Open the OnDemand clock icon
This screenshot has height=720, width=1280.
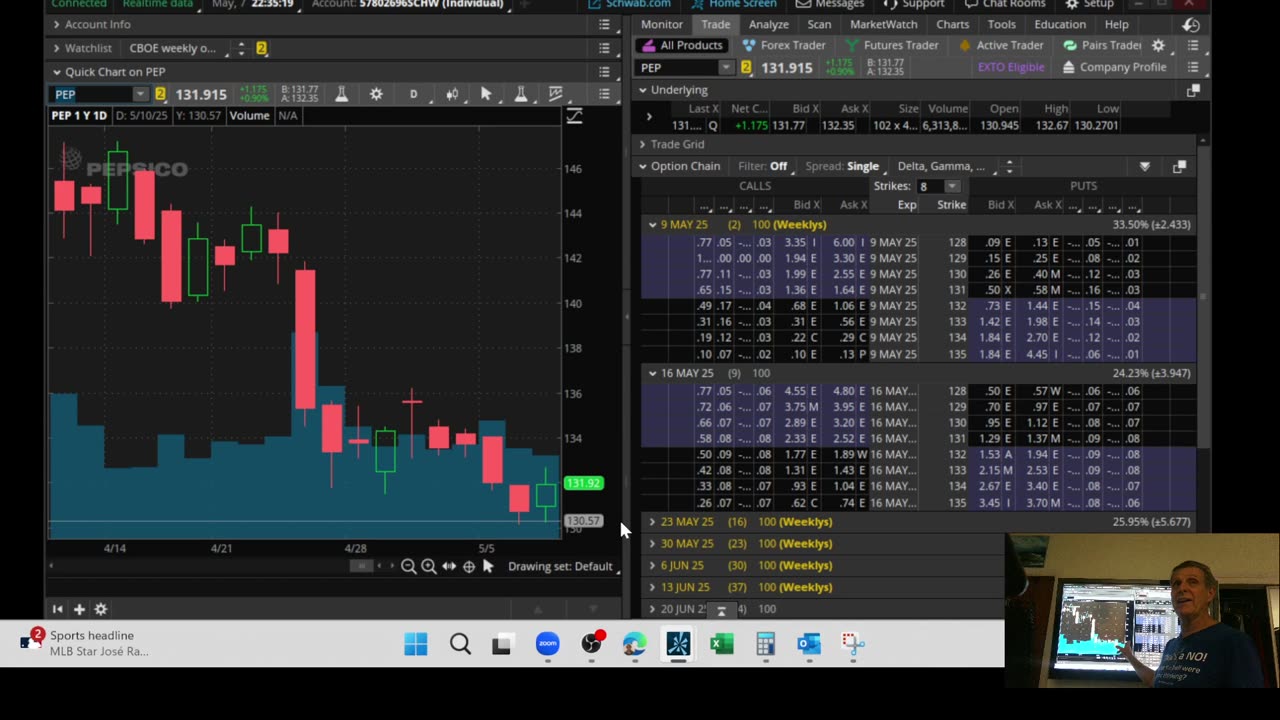[1190, 25]
